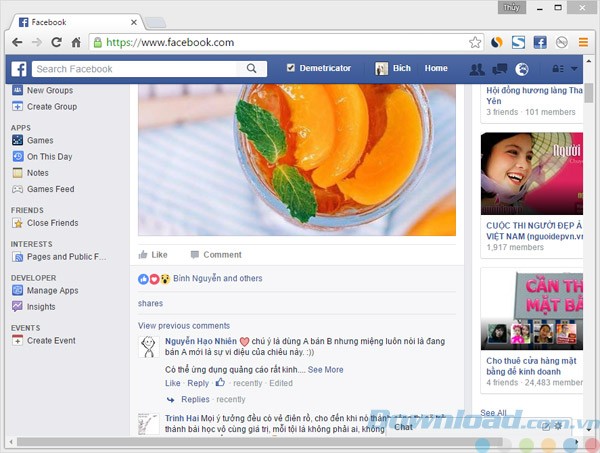Image resolution: width=600 pixels, height=453 pixels.
Task: Click the new message compose icon in Chat bar
Action: [x=546, y=427]
